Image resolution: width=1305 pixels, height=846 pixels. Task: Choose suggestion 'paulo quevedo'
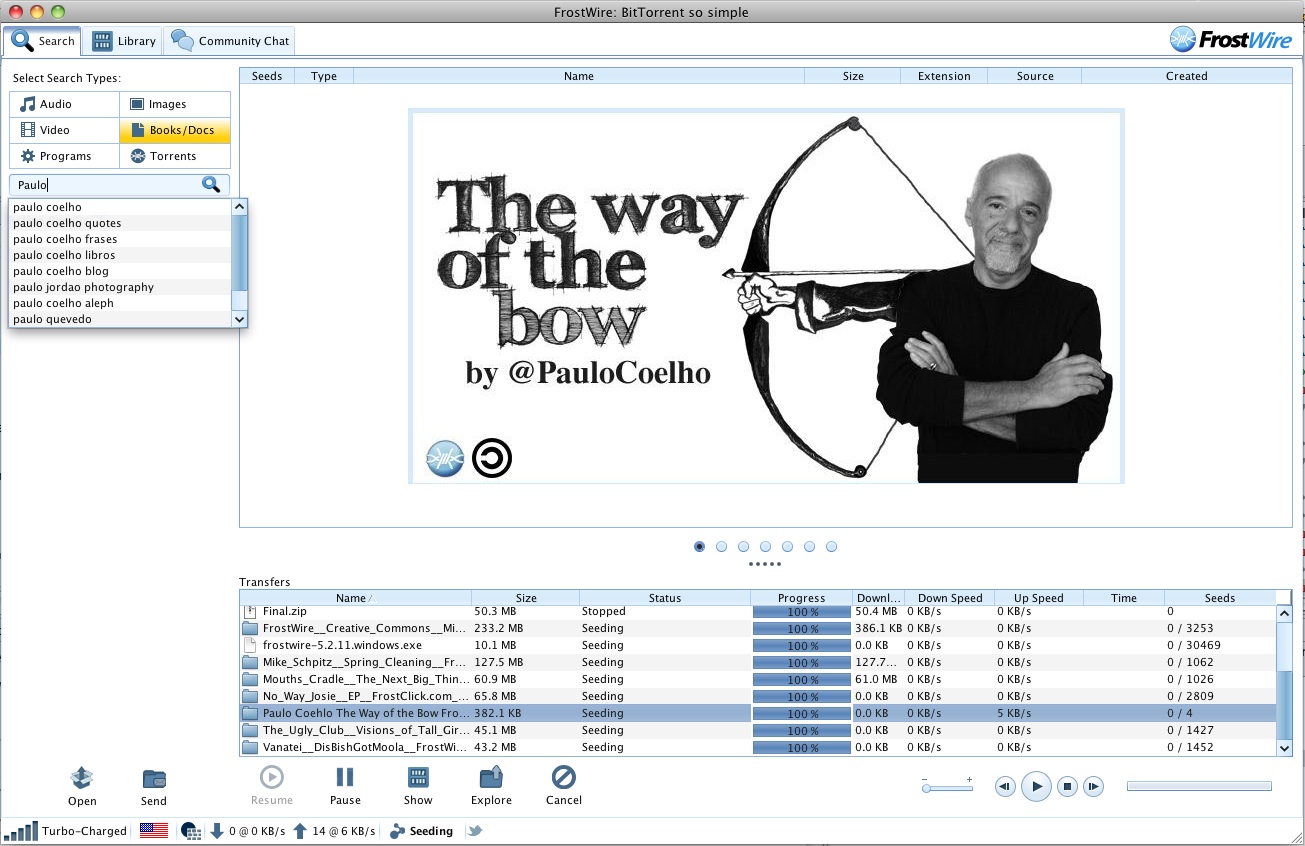(120, 319)
